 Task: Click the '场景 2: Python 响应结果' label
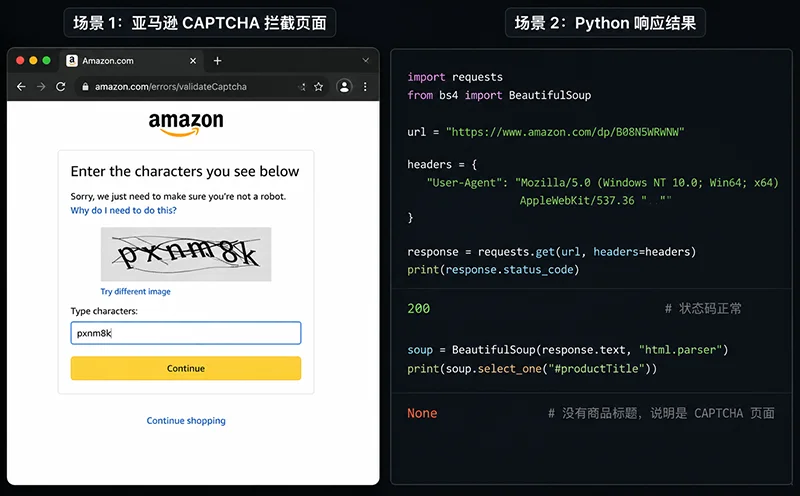(605, 23)
